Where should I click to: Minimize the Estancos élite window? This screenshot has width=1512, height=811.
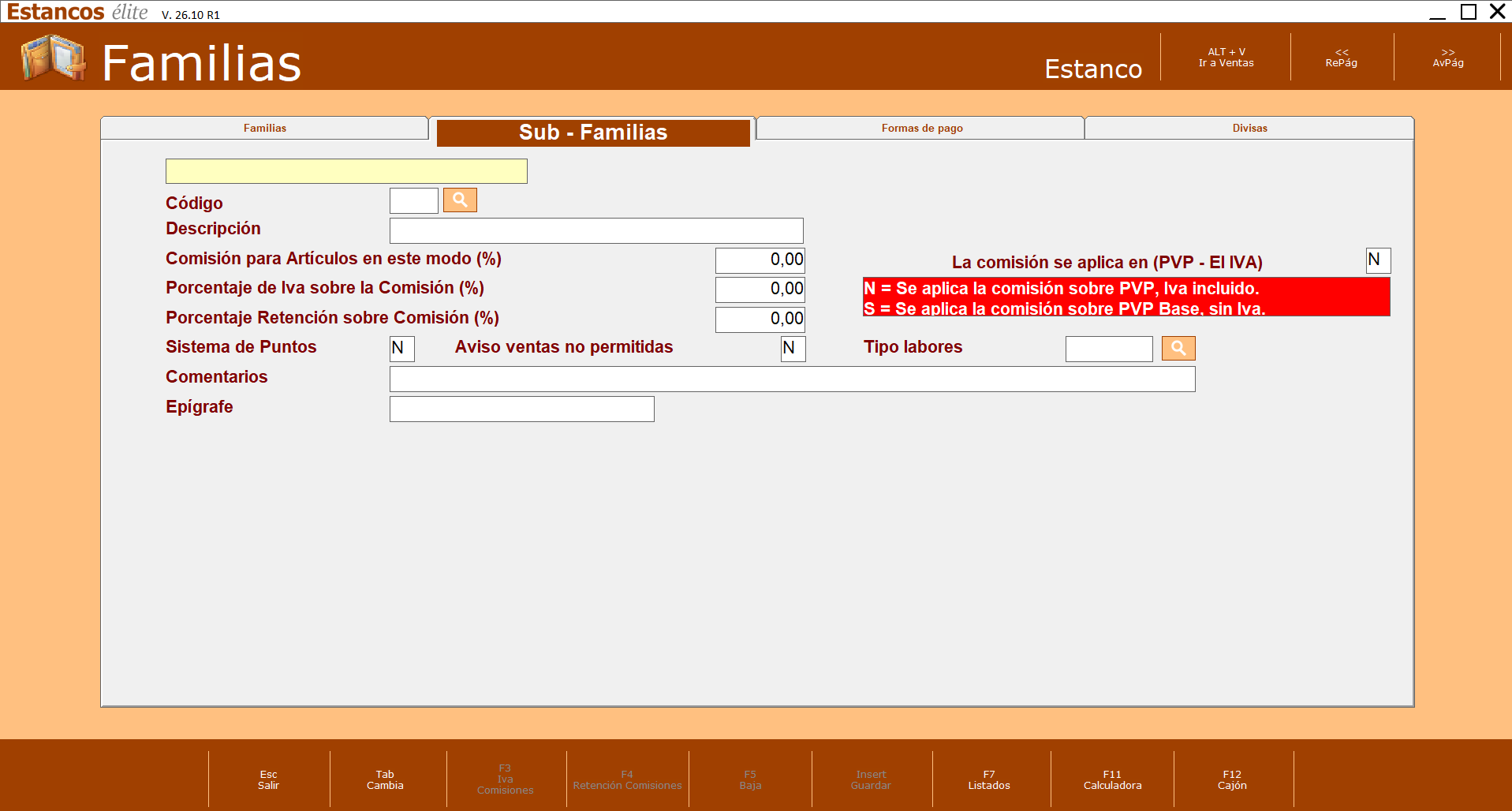click(1438, 11)
